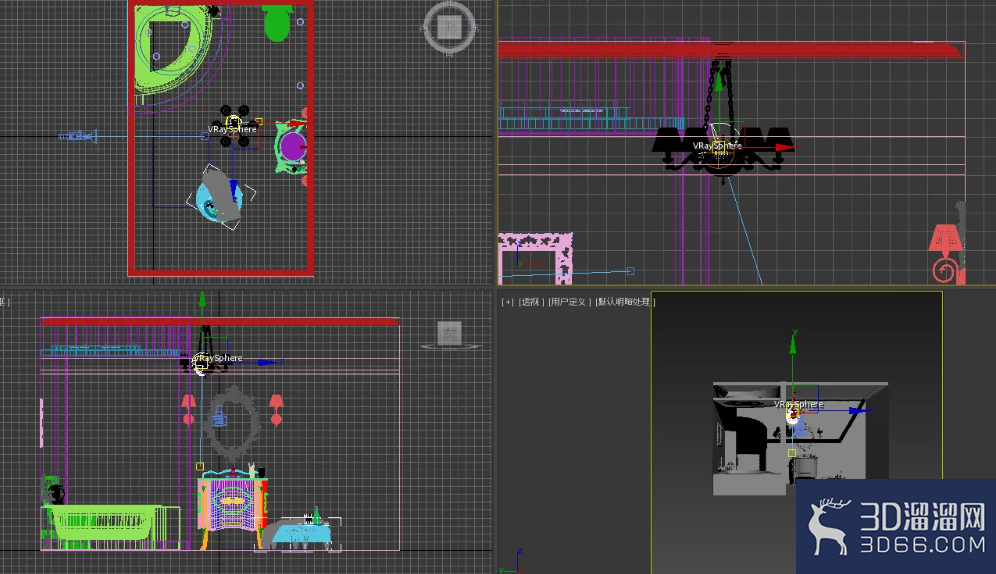Click the red X-axis arrow in front view

pos(785,147)
